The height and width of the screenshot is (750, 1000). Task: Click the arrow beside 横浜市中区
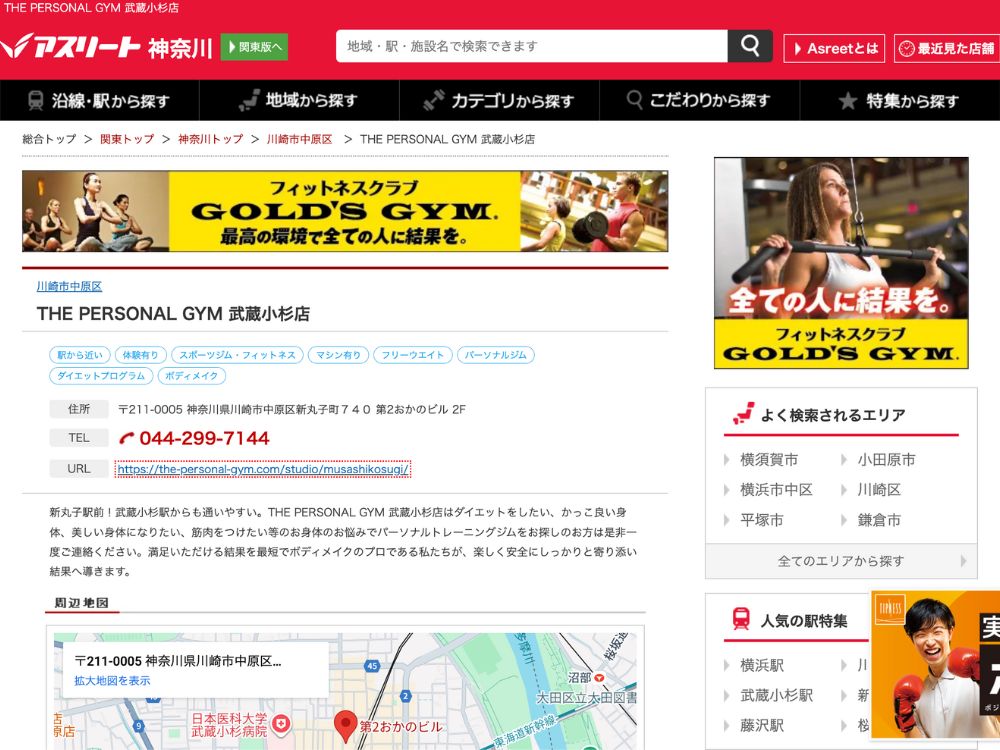[x=726, y=490]
